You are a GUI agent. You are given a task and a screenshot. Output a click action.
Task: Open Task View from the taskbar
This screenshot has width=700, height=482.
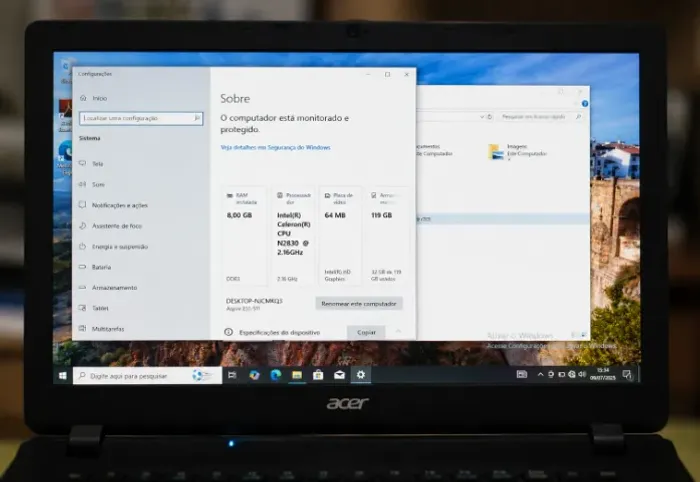[232, 375]
